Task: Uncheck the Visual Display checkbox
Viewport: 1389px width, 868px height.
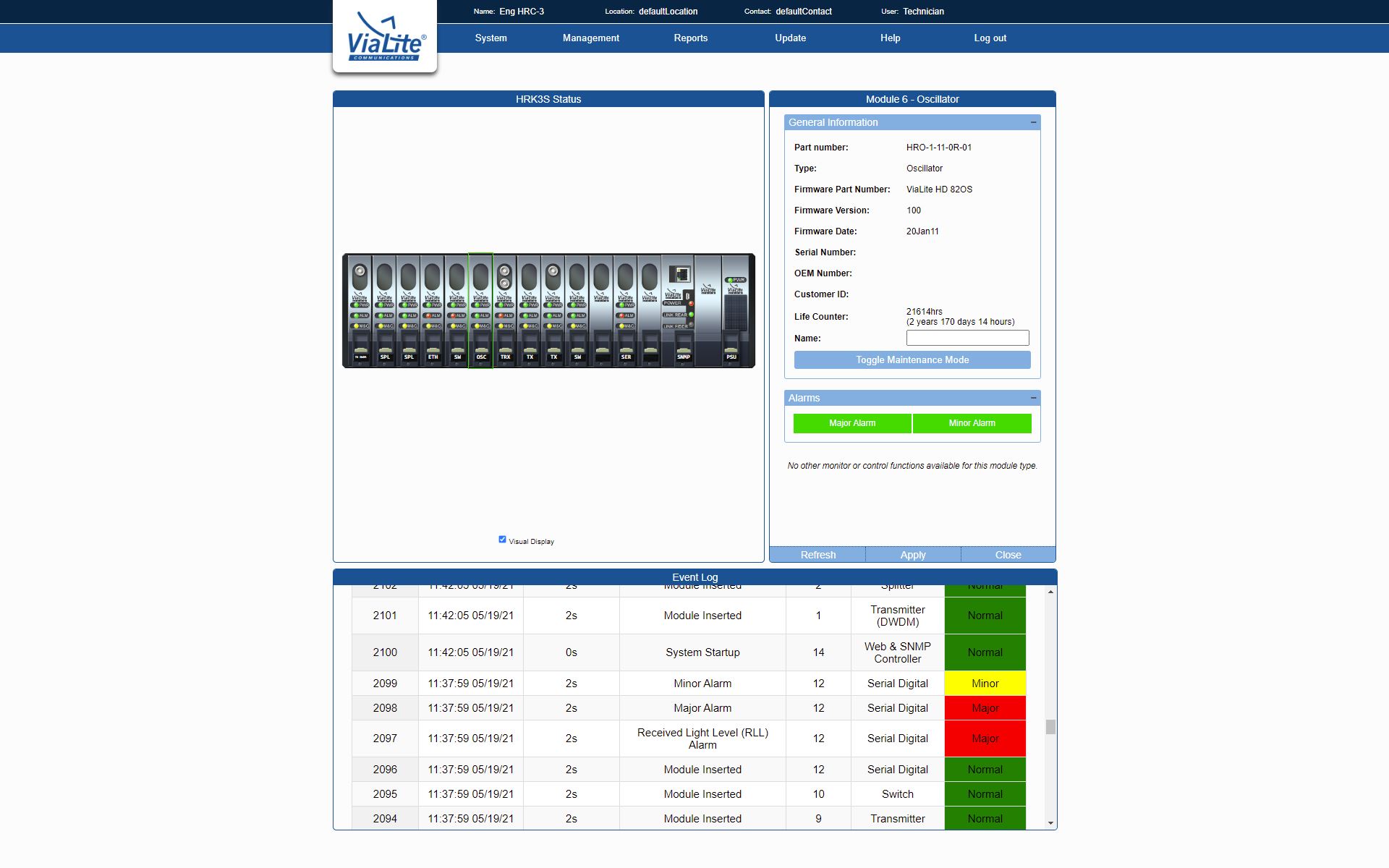Action: (x=502, y=540)
